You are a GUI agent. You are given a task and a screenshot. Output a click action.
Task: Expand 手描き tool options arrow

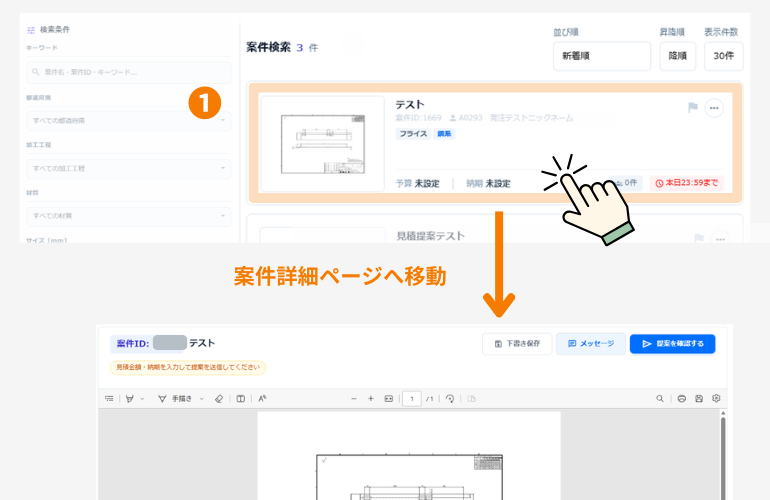(x=201, y=399)
